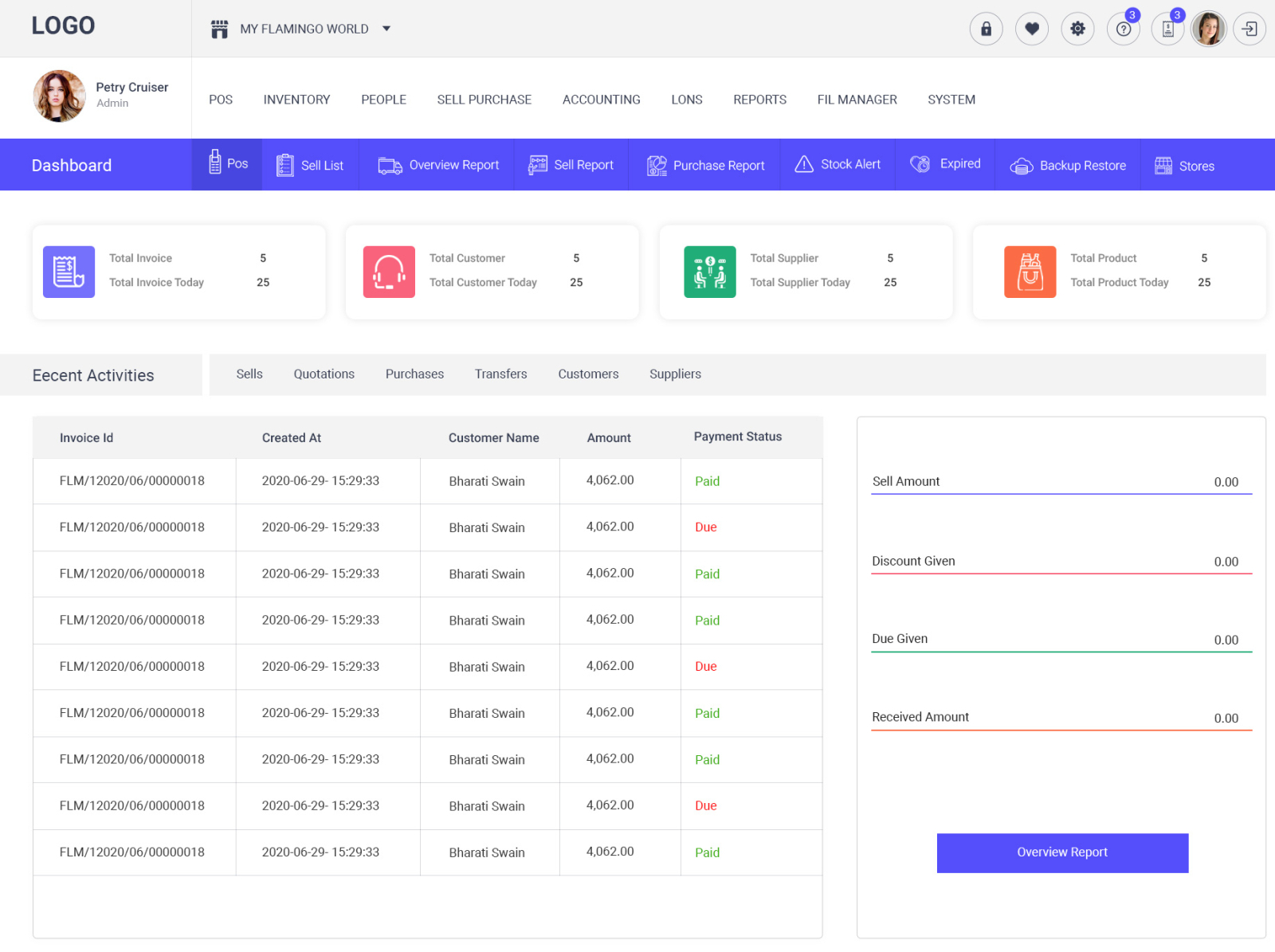The width and height of the screenshot is (1275, 952).
Task: Click the Discount Given label
Action: (913, 561)
